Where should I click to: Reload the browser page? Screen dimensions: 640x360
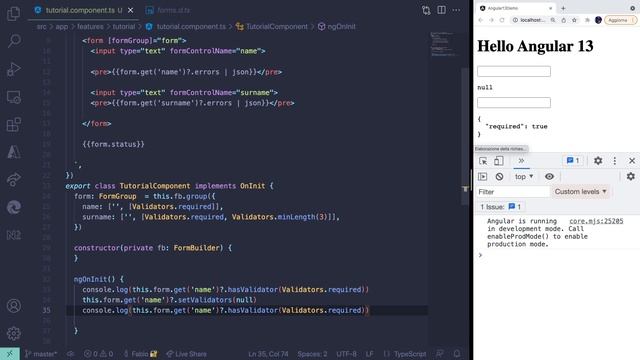[502, 20]
